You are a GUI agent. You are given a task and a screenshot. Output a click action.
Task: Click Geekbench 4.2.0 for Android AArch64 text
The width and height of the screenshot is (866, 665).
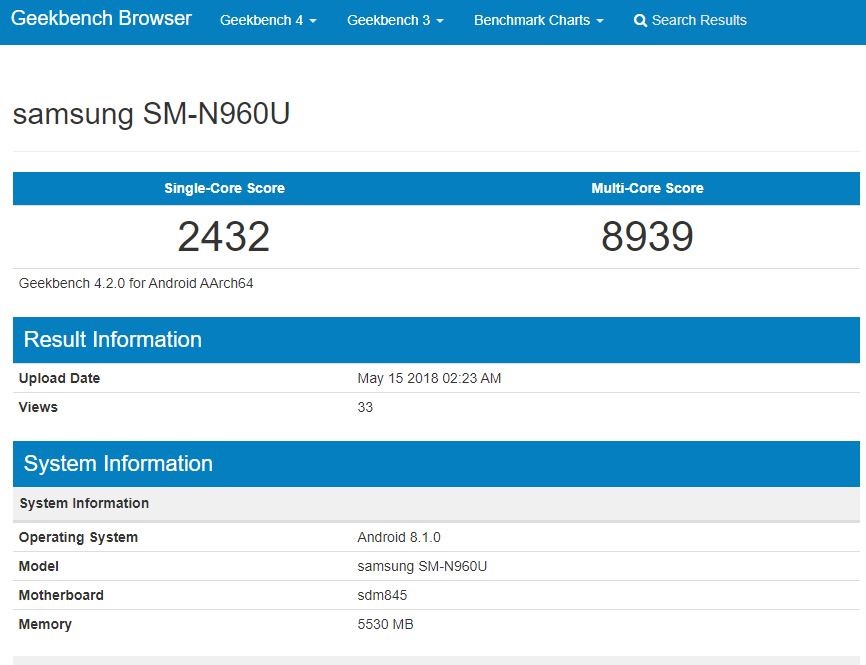coord(136,283)
